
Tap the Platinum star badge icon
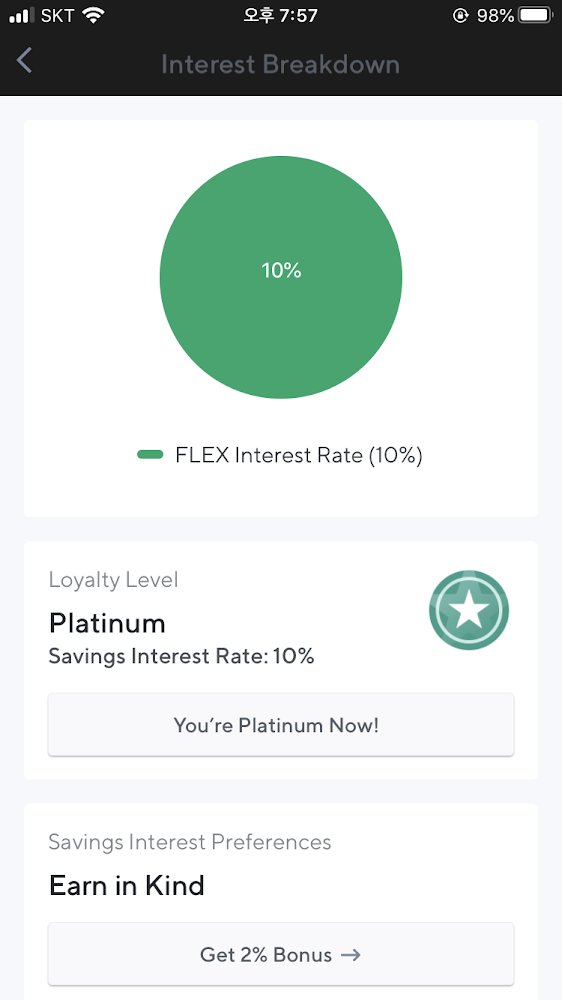click(x=469, y=610)
